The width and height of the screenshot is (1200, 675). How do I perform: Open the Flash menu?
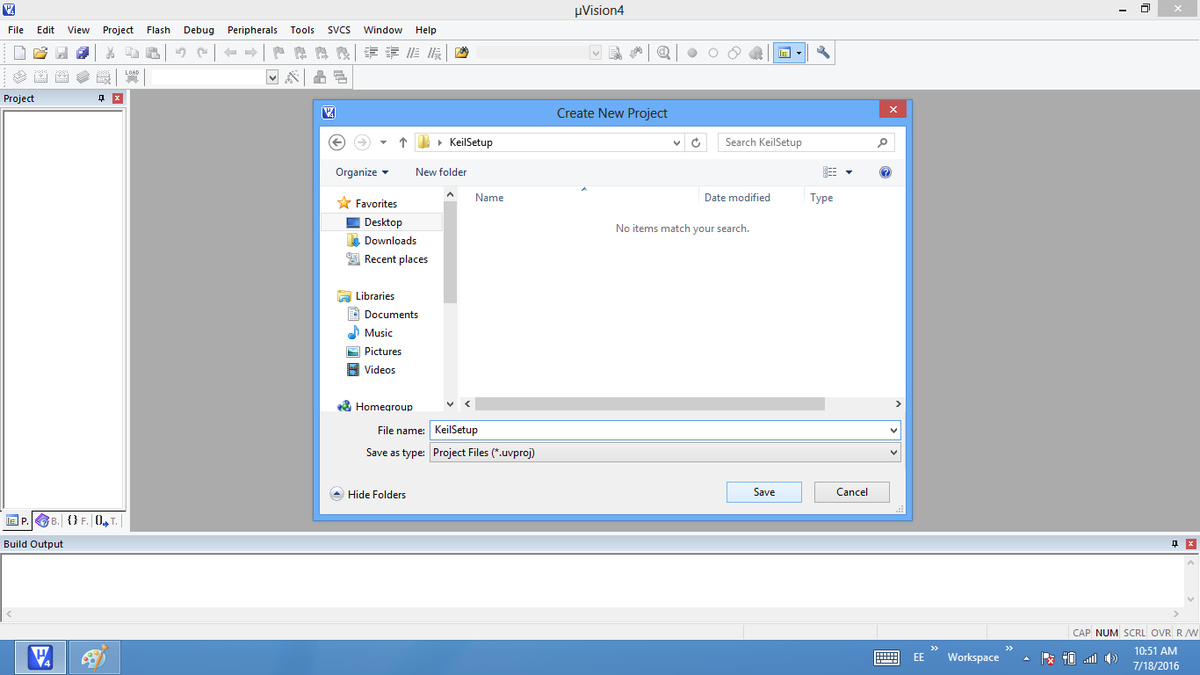coord(158,30)
